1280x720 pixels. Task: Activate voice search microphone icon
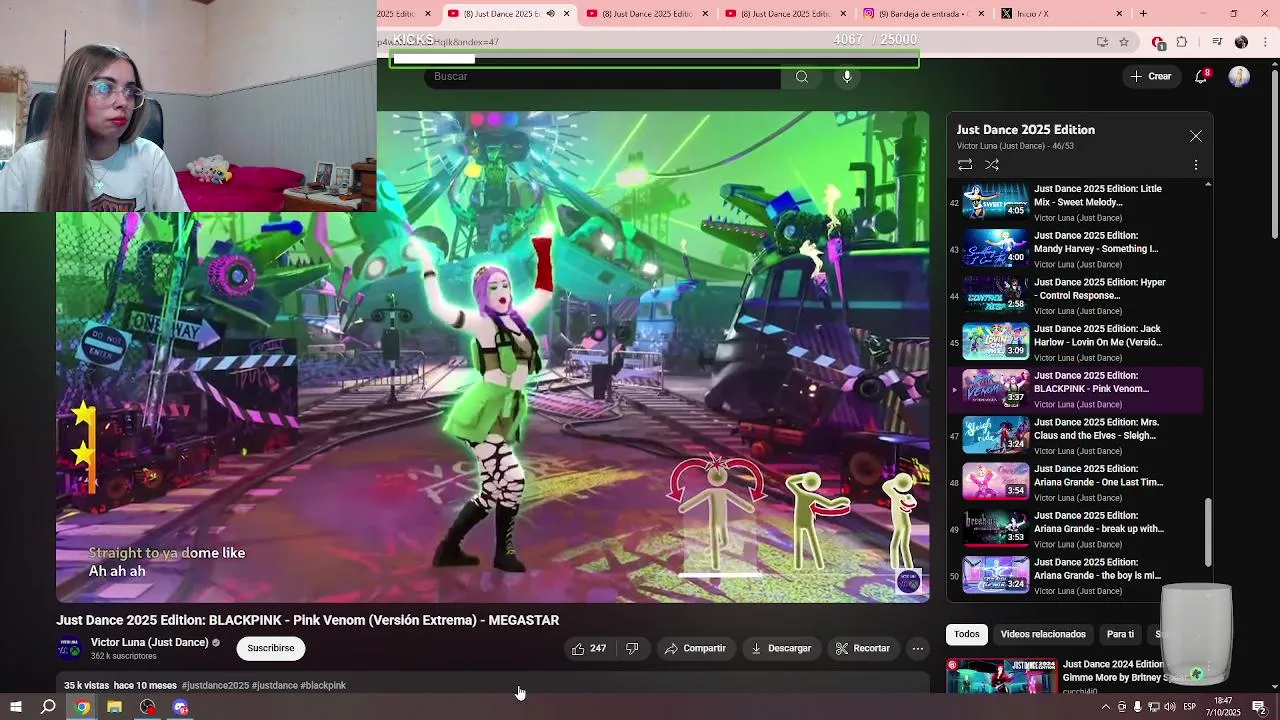pos(847,77)
